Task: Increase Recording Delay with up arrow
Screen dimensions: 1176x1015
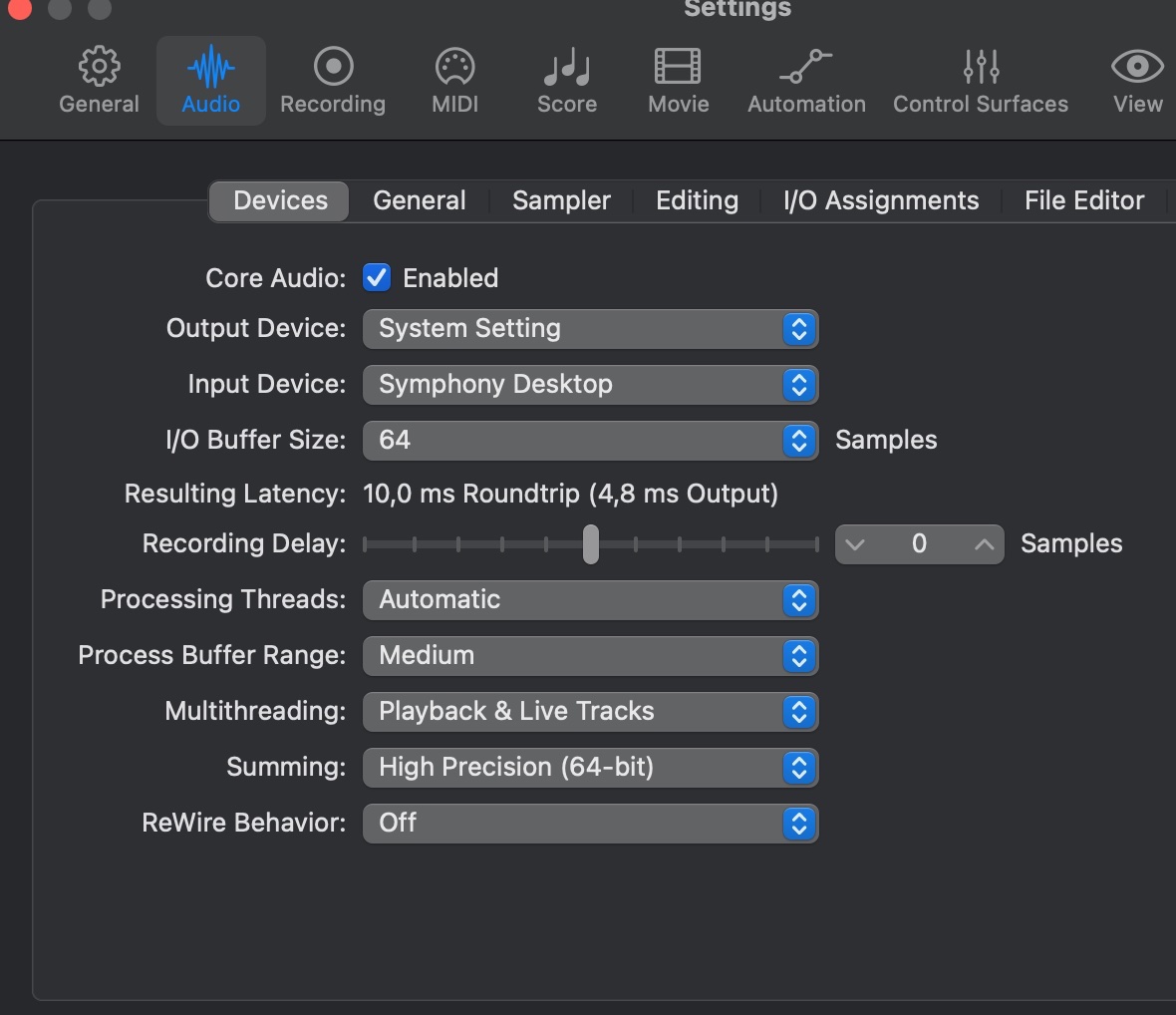Action: coord(984,544)
